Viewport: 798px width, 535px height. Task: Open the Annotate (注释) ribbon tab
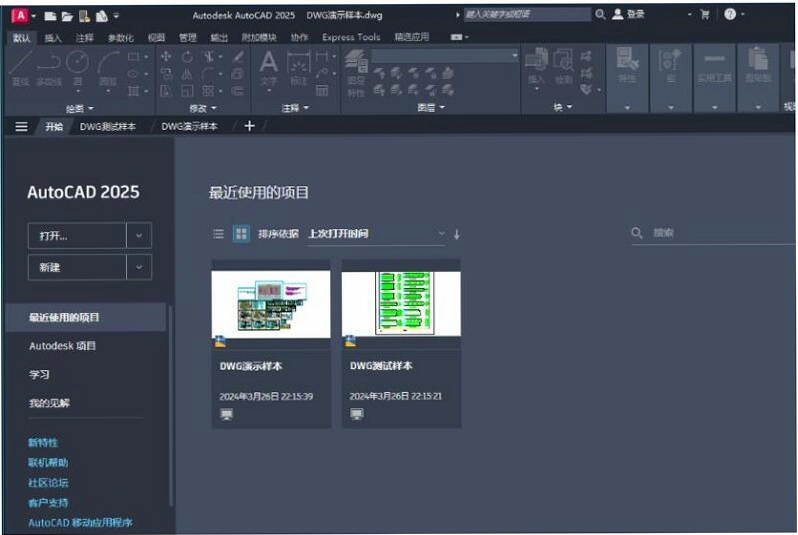point(84,38)
